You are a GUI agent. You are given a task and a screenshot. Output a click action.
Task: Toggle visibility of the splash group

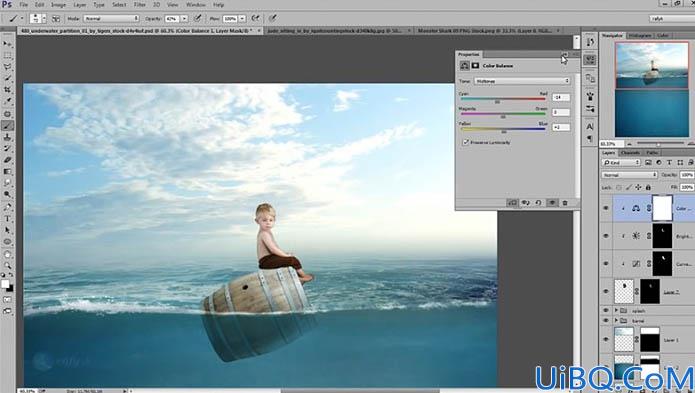tap(606, 310)
